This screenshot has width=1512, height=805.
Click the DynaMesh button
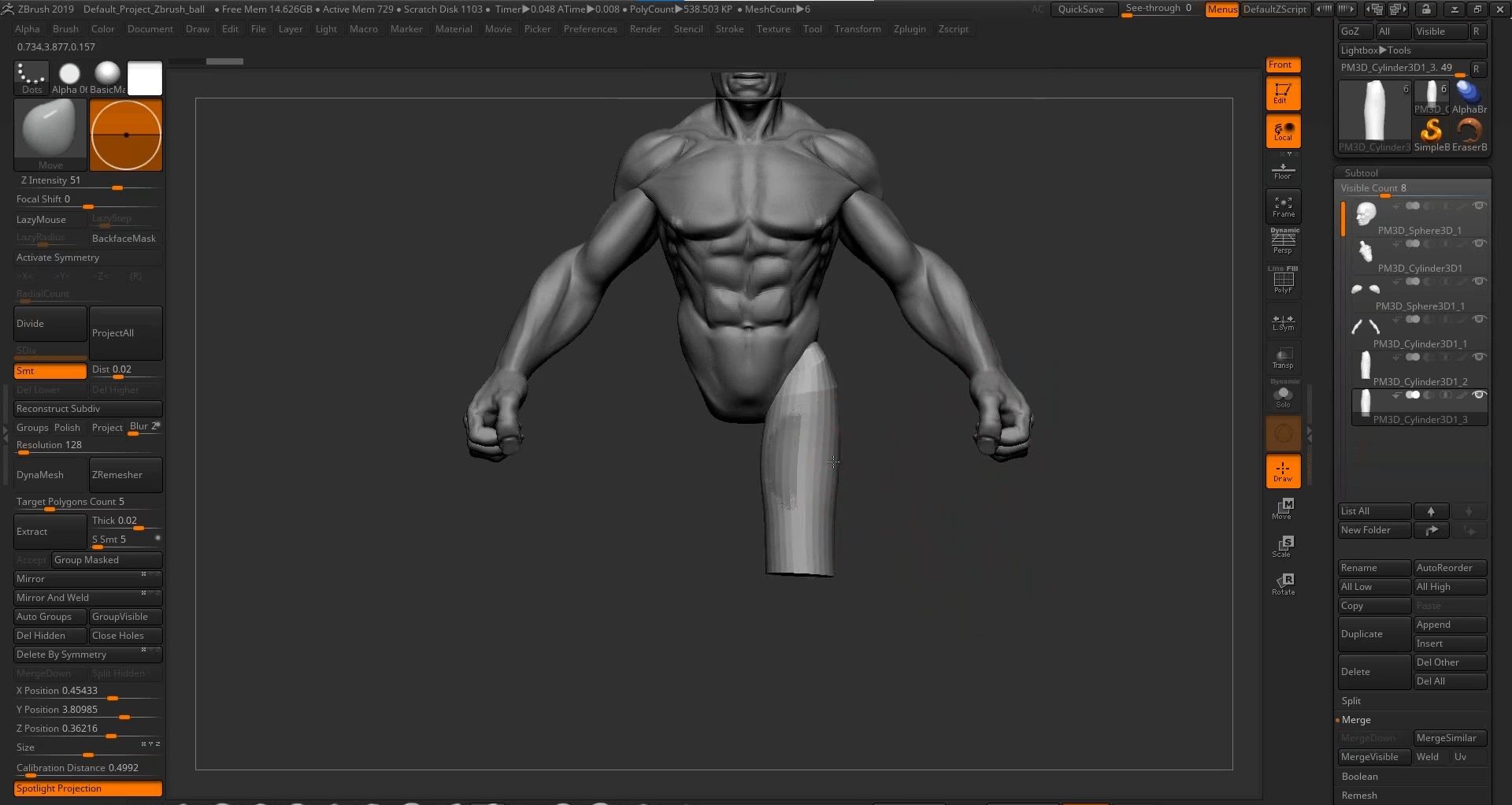(50, 475)
